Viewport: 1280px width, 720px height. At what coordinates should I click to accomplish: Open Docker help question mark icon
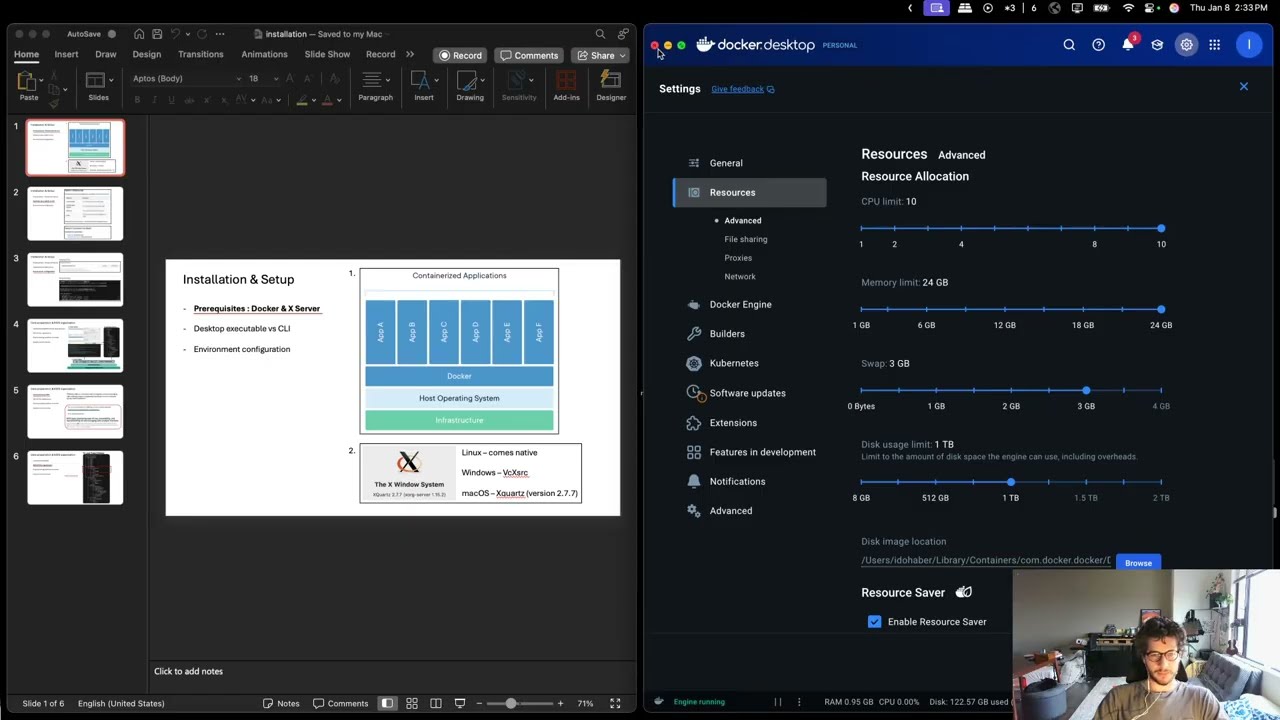[1098, 45]
